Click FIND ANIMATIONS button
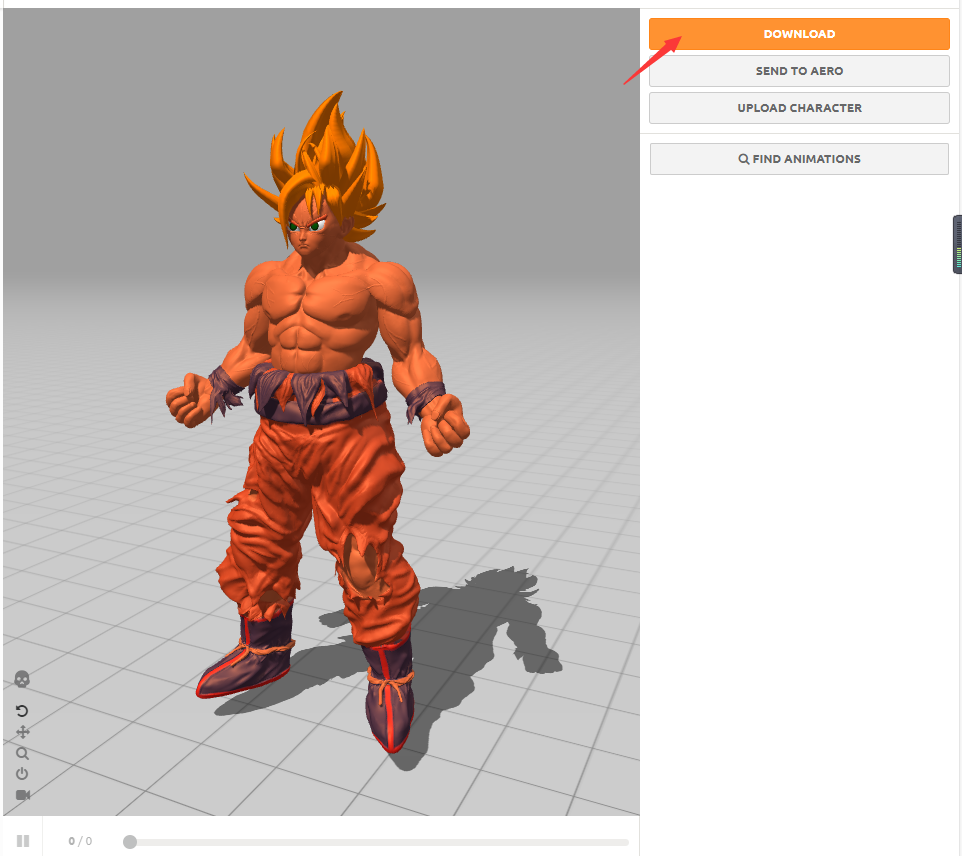The height and width of the screenshot is (856, 962). (799, 159)
